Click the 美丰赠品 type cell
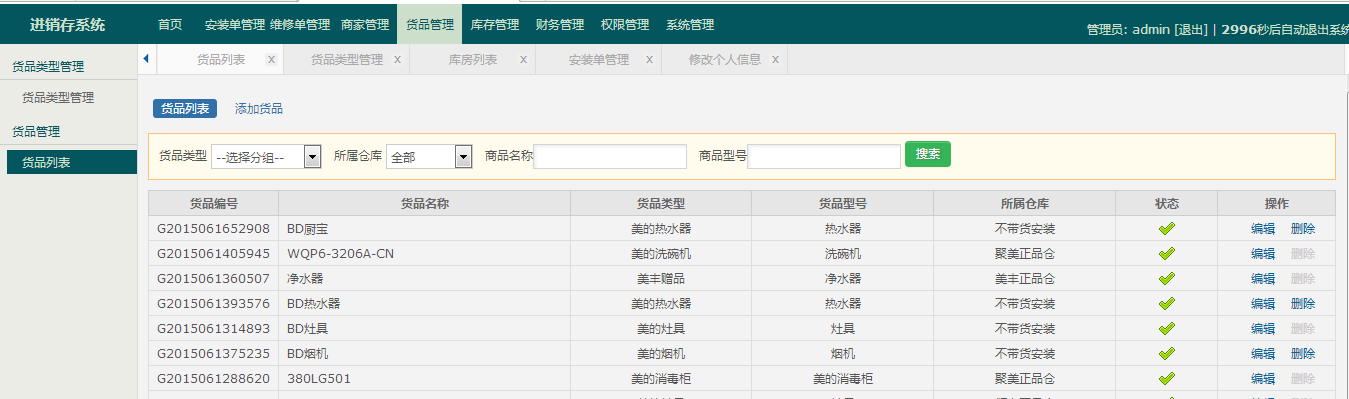1349x399 pixels. 661,279
